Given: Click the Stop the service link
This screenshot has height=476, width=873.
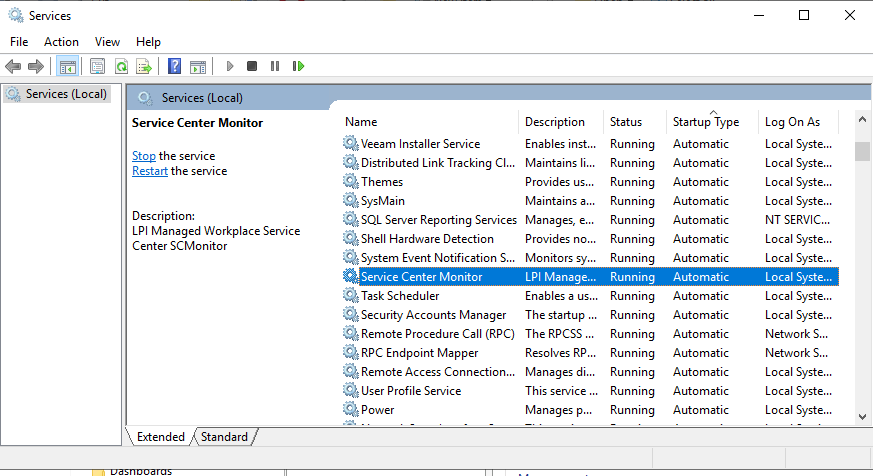Looking at the screenshot, I should 144,156.
